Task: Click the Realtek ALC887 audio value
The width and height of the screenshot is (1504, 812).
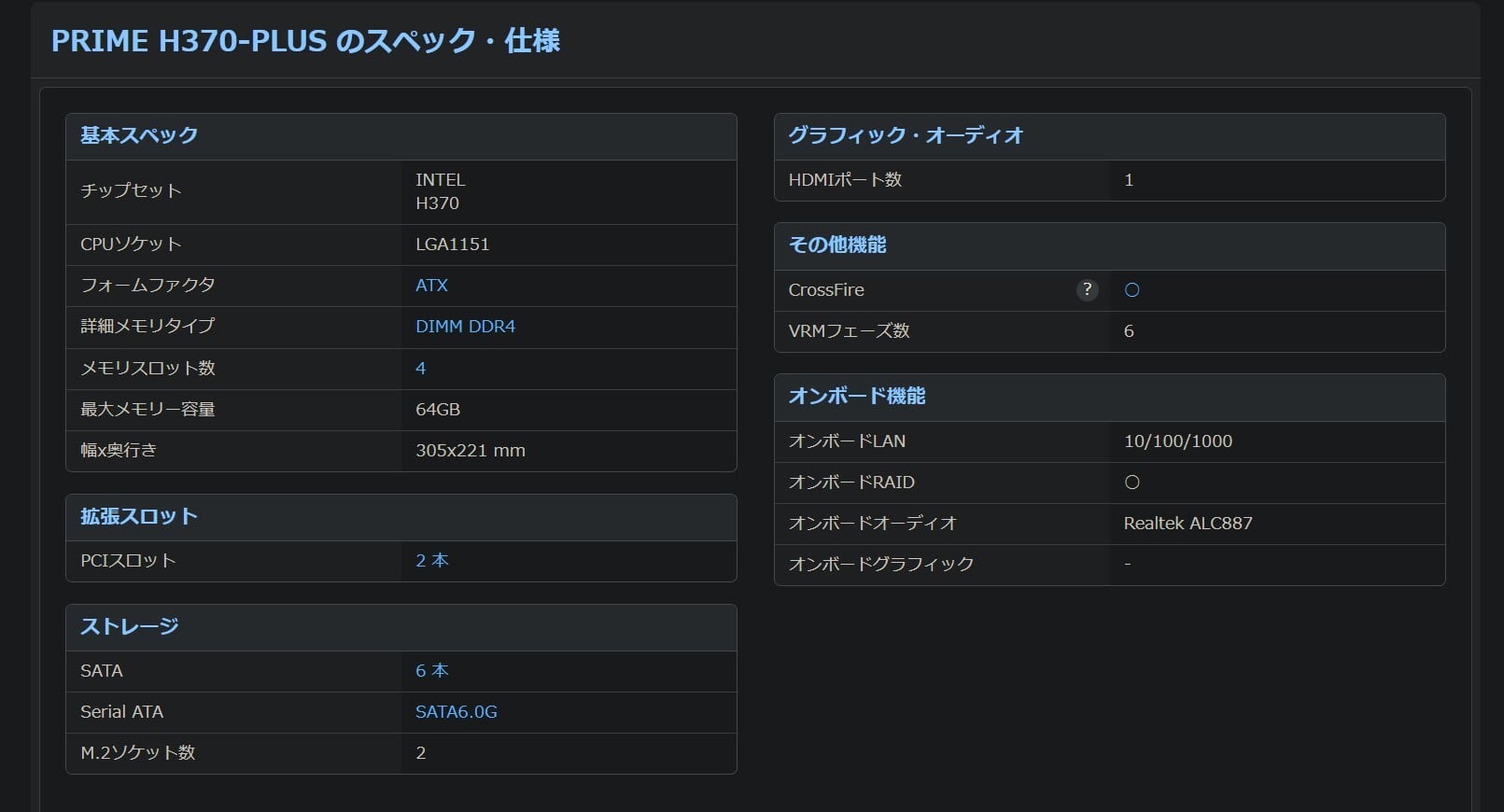Action: (x=1188, y=523)
